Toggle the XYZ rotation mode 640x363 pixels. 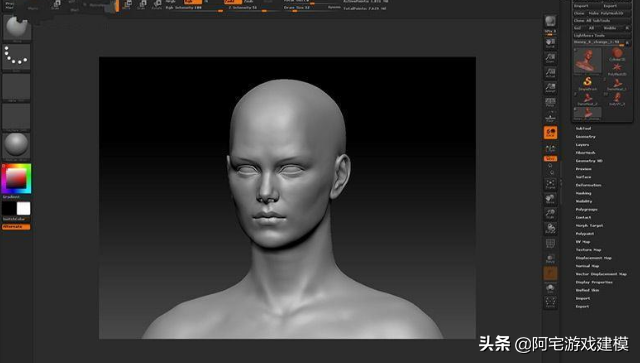click(x=550, y=158)
